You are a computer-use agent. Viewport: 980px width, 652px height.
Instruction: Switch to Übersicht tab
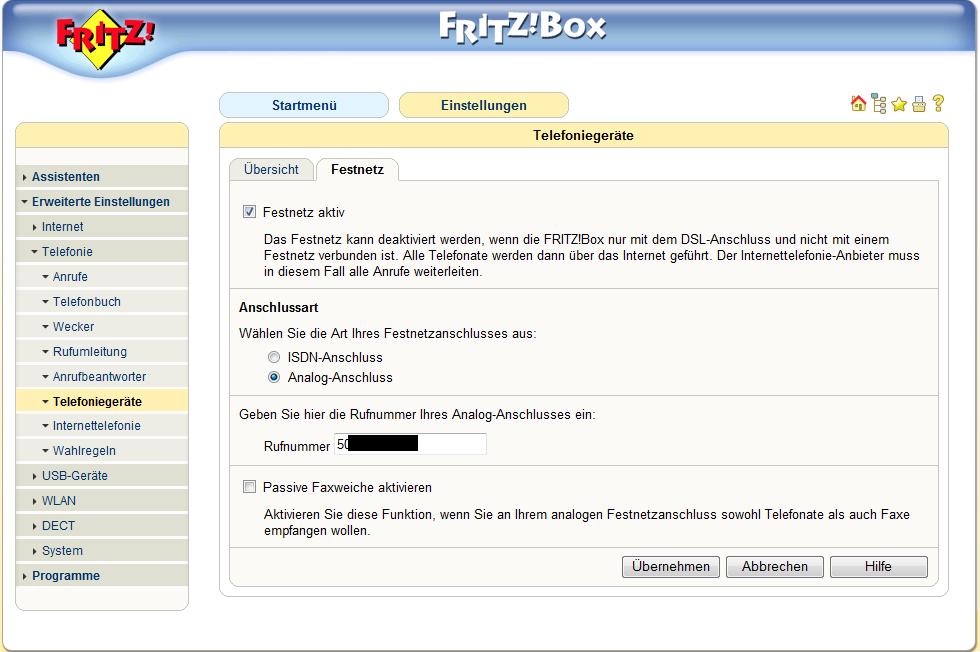[x=271, y=169]
